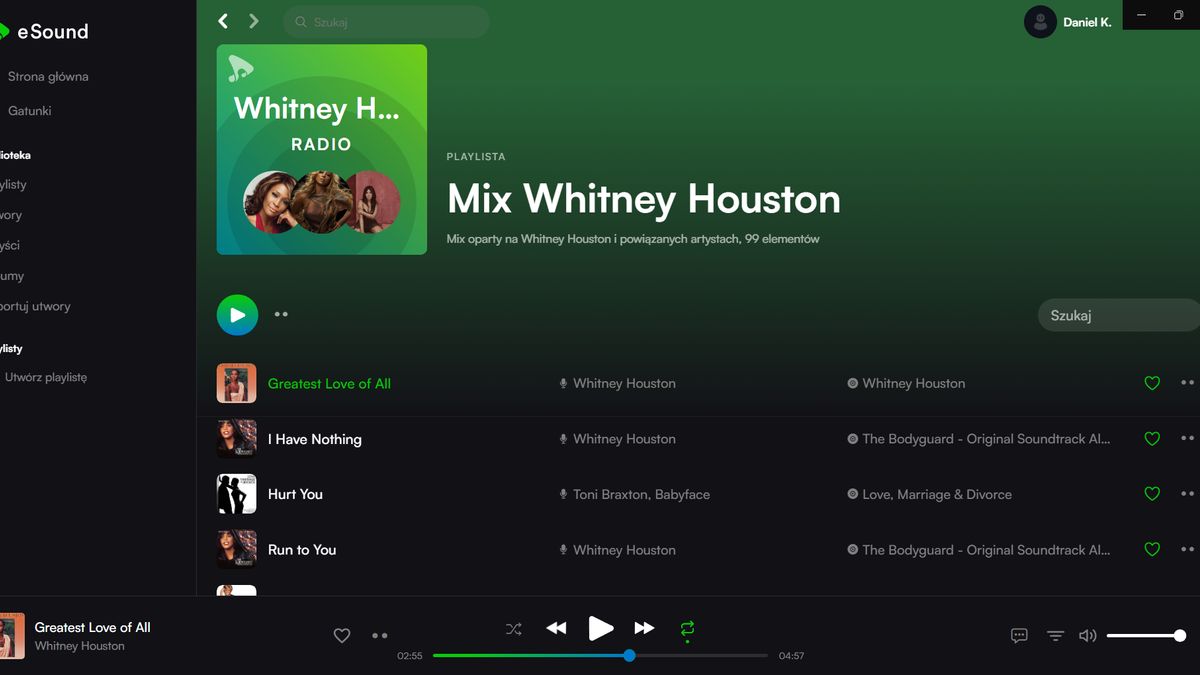
Task: Adjust the volume slider
Action: [1146, 635]
